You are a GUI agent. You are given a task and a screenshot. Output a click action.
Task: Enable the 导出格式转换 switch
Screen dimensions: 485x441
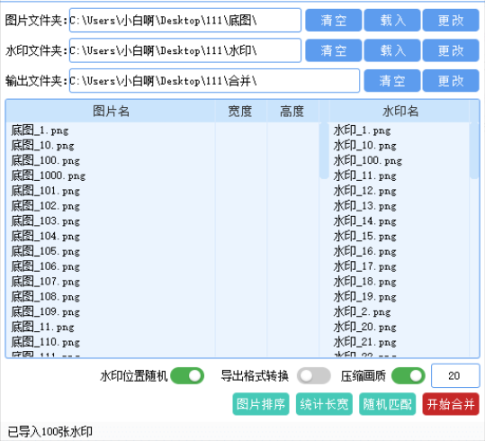[x=314, y=376]
